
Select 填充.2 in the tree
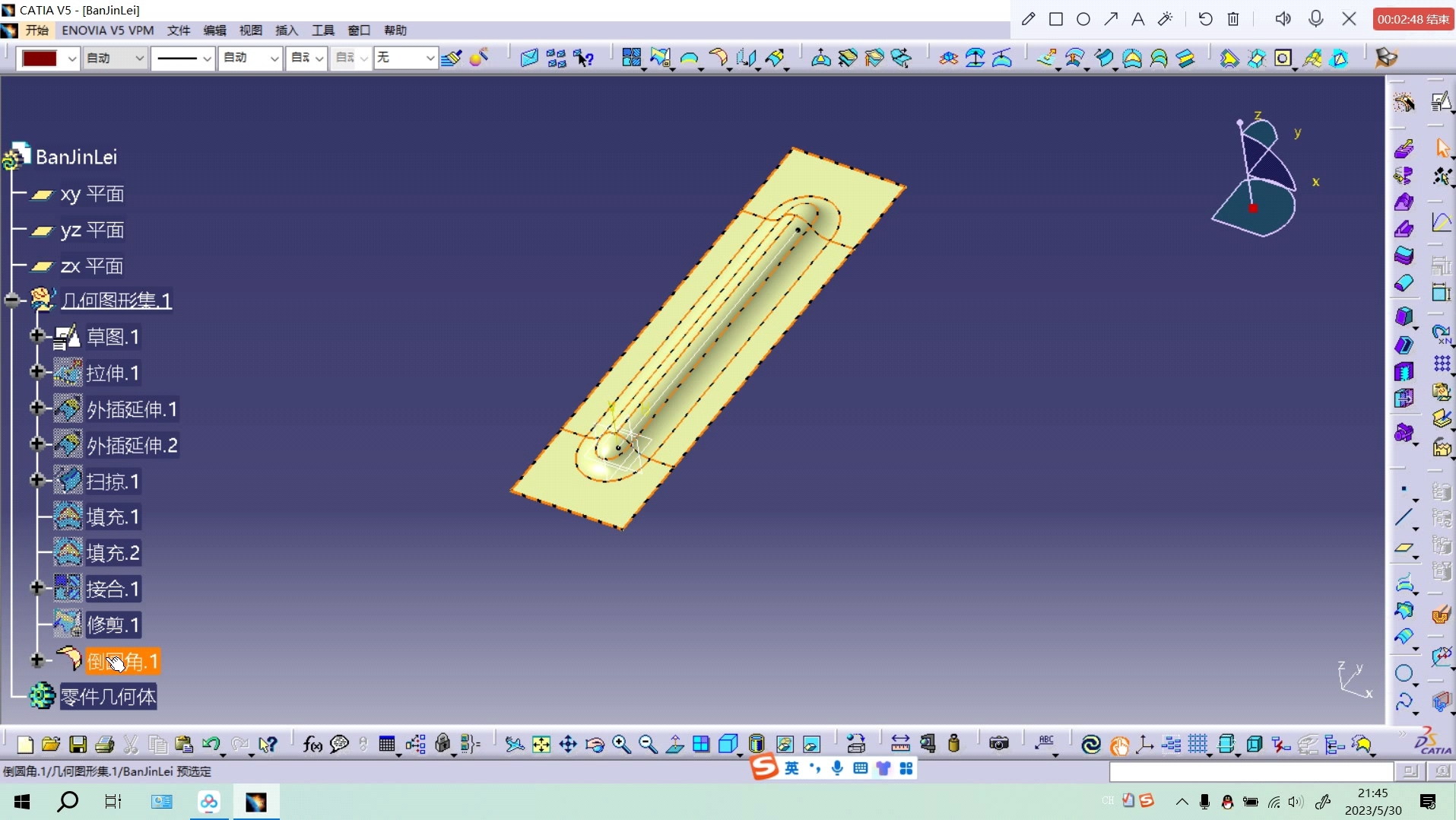click(x=113, y=553)
